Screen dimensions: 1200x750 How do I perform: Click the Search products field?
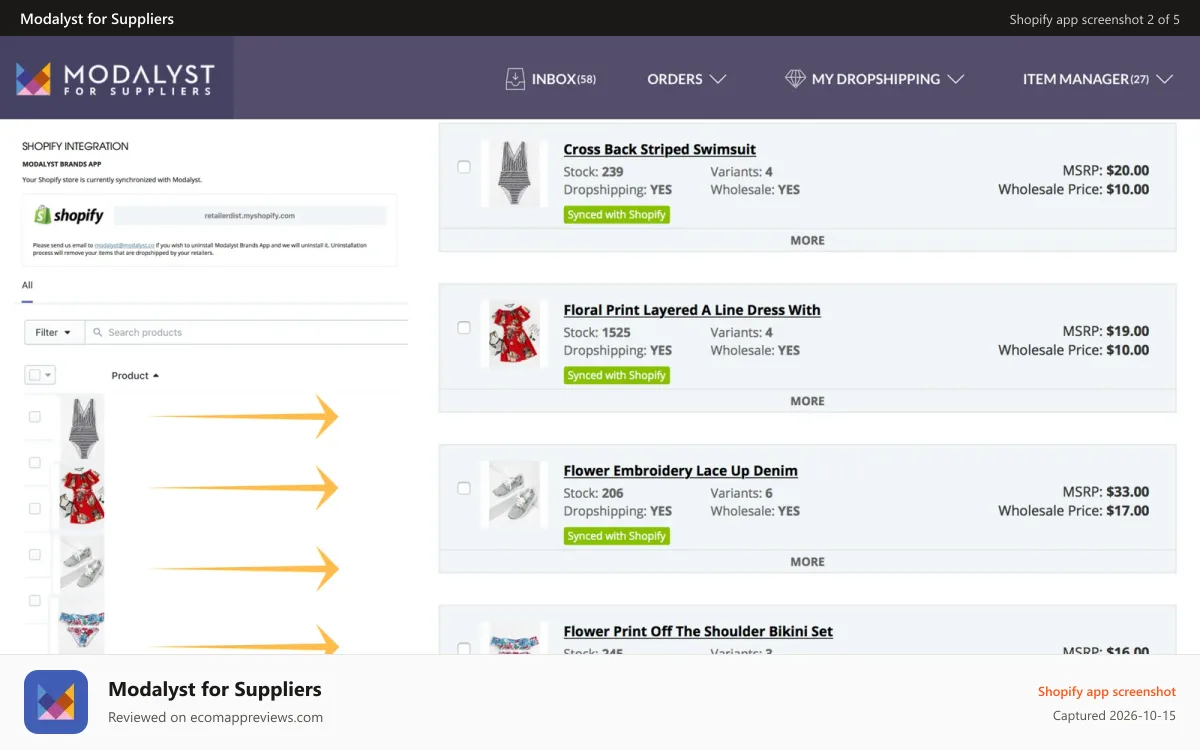246,332
